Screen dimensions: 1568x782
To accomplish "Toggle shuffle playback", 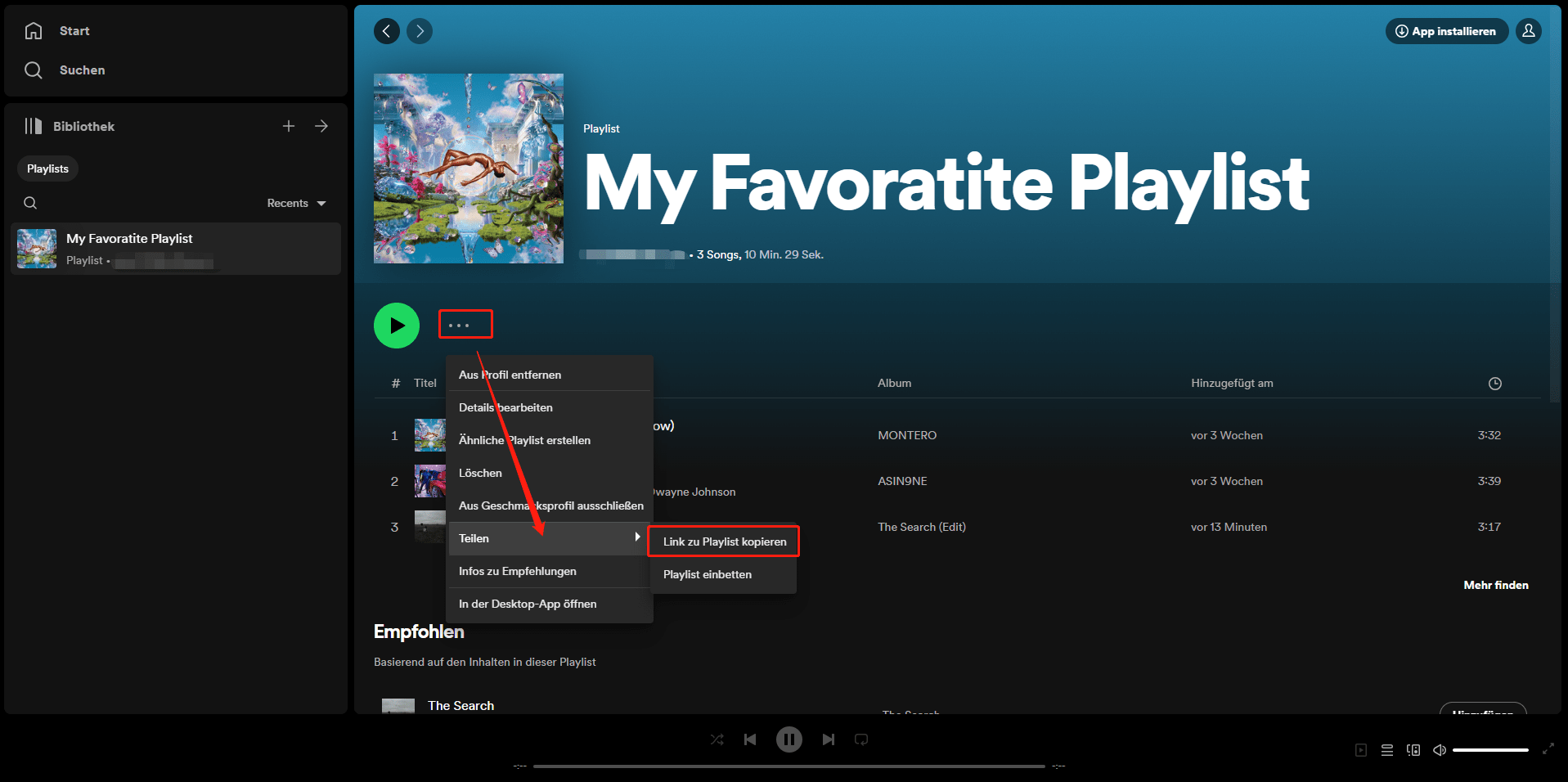I will [717, 739].
